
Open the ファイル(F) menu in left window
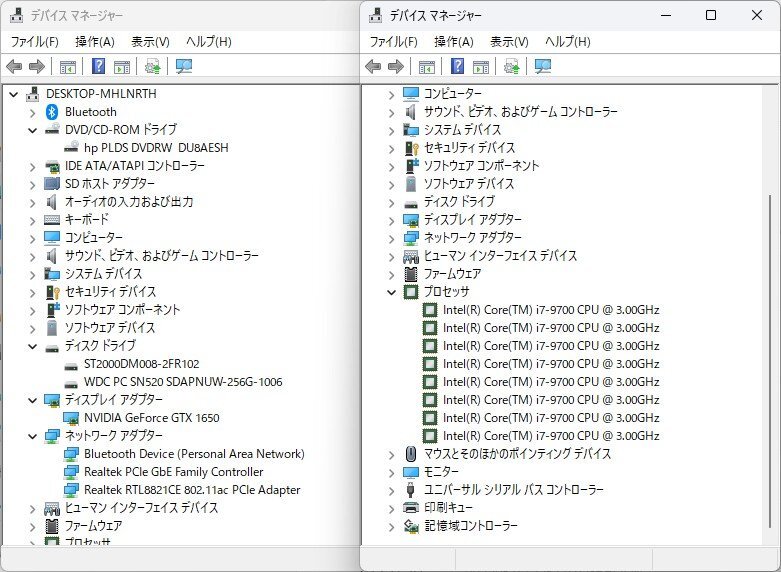click(x=34, y=42)
